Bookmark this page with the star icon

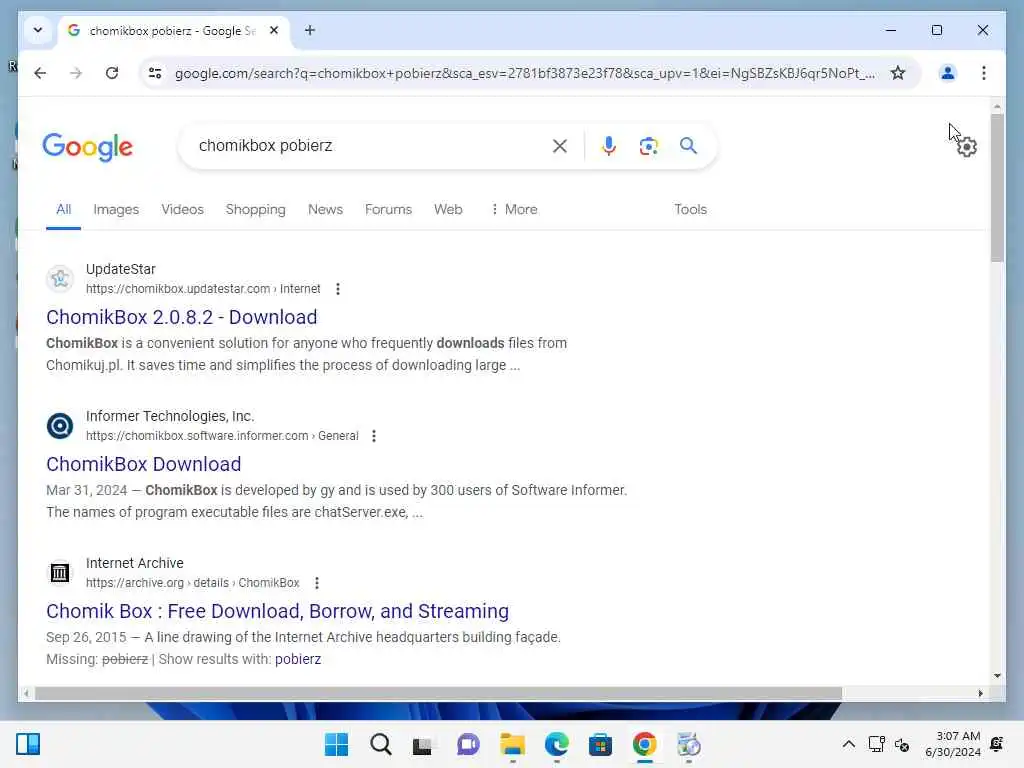[x=898, y=73]
